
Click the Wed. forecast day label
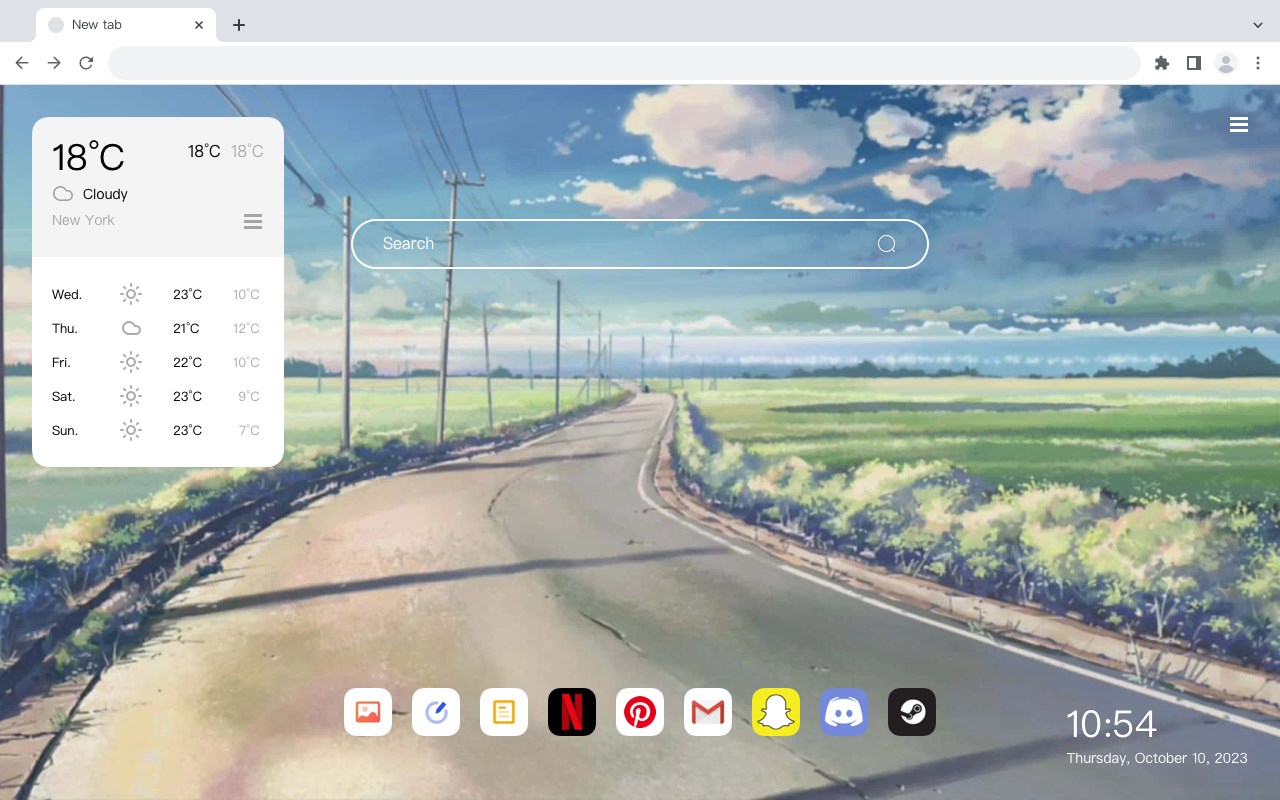[x=67, y=294]
